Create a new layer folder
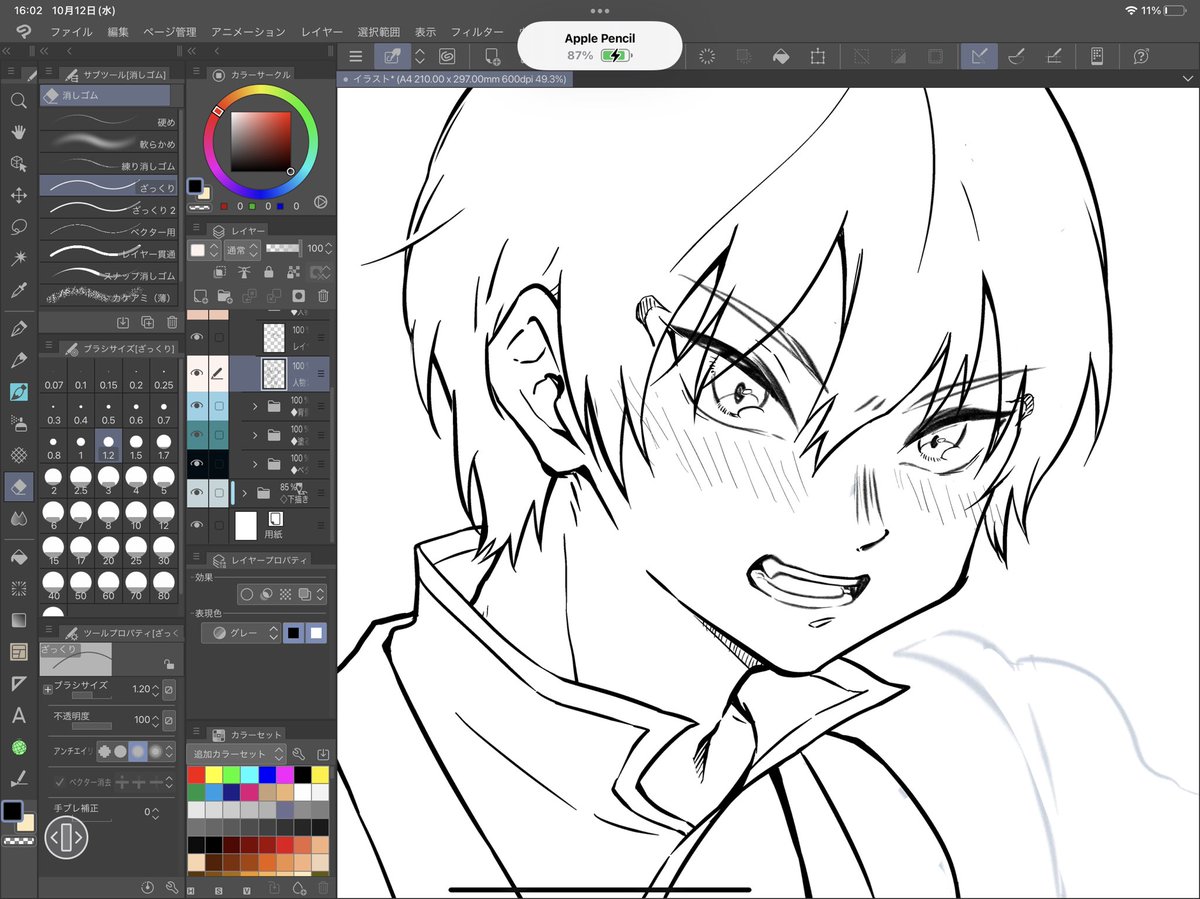The image size is (1200, 899). click(225, 296)
